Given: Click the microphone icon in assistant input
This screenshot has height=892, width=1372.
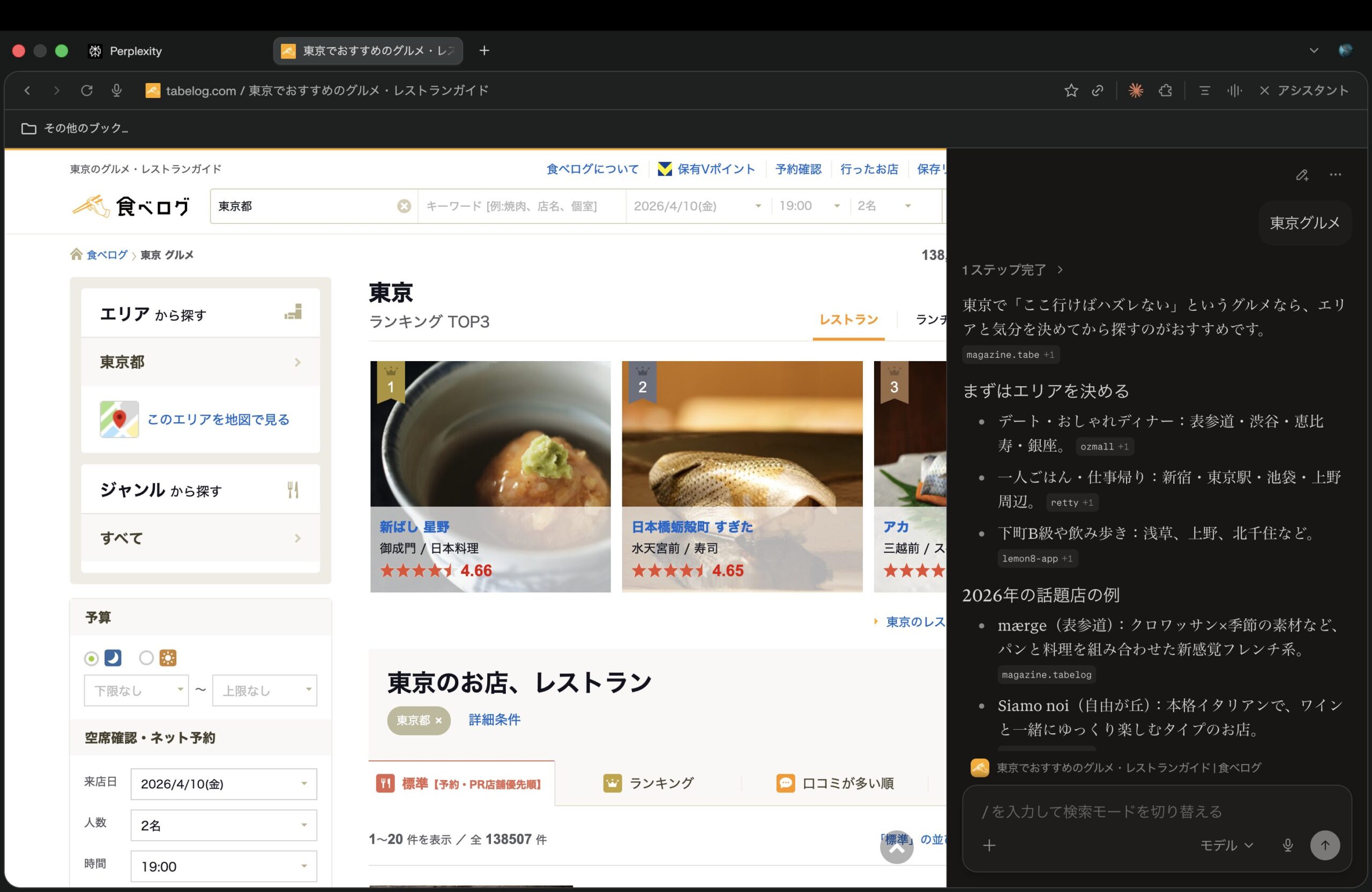Looking at the screenshot, I should point(1287,845).
